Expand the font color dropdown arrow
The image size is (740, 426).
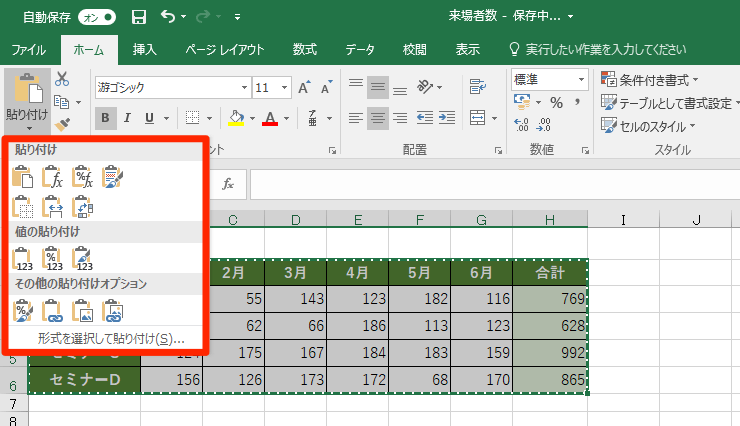[286, 118]
